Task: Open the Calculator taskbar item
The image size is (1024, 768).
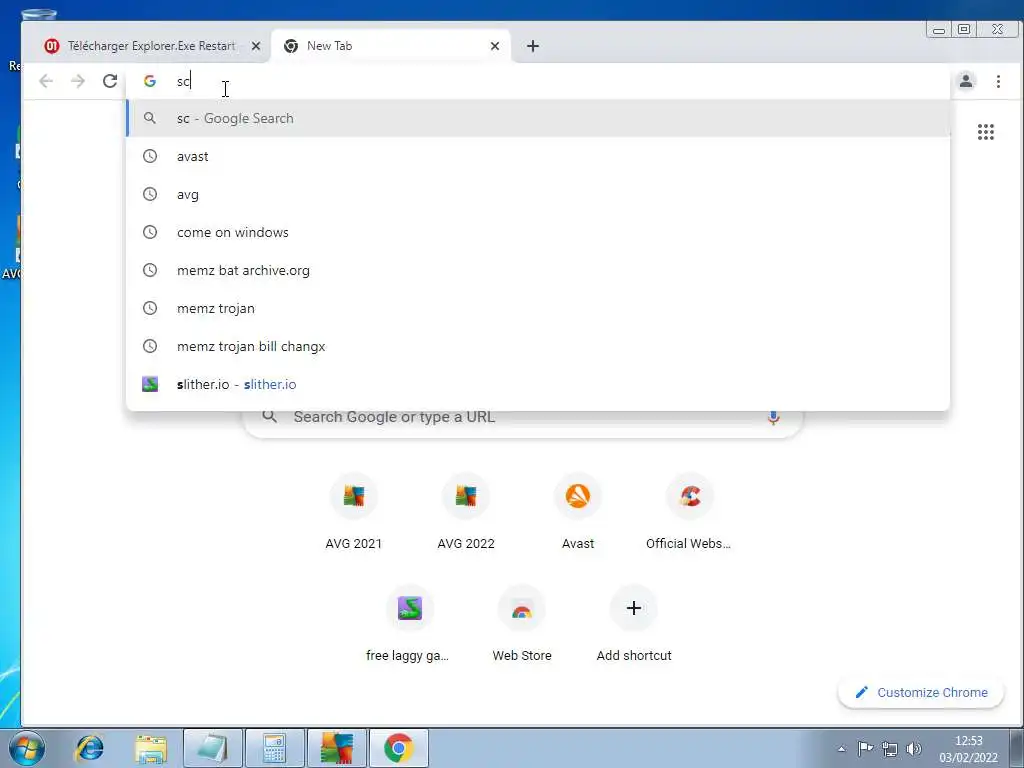Action: pos(274,748)
